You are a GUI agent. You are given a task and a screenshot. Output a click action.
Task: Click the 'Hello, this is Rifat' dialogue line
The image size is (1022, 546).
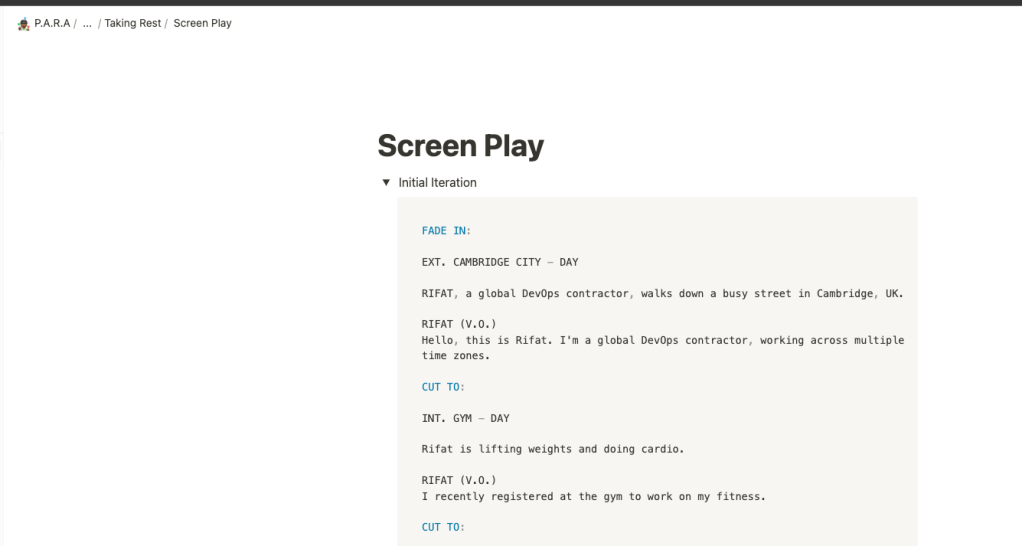pyautogui.click(x=663, y=340)
